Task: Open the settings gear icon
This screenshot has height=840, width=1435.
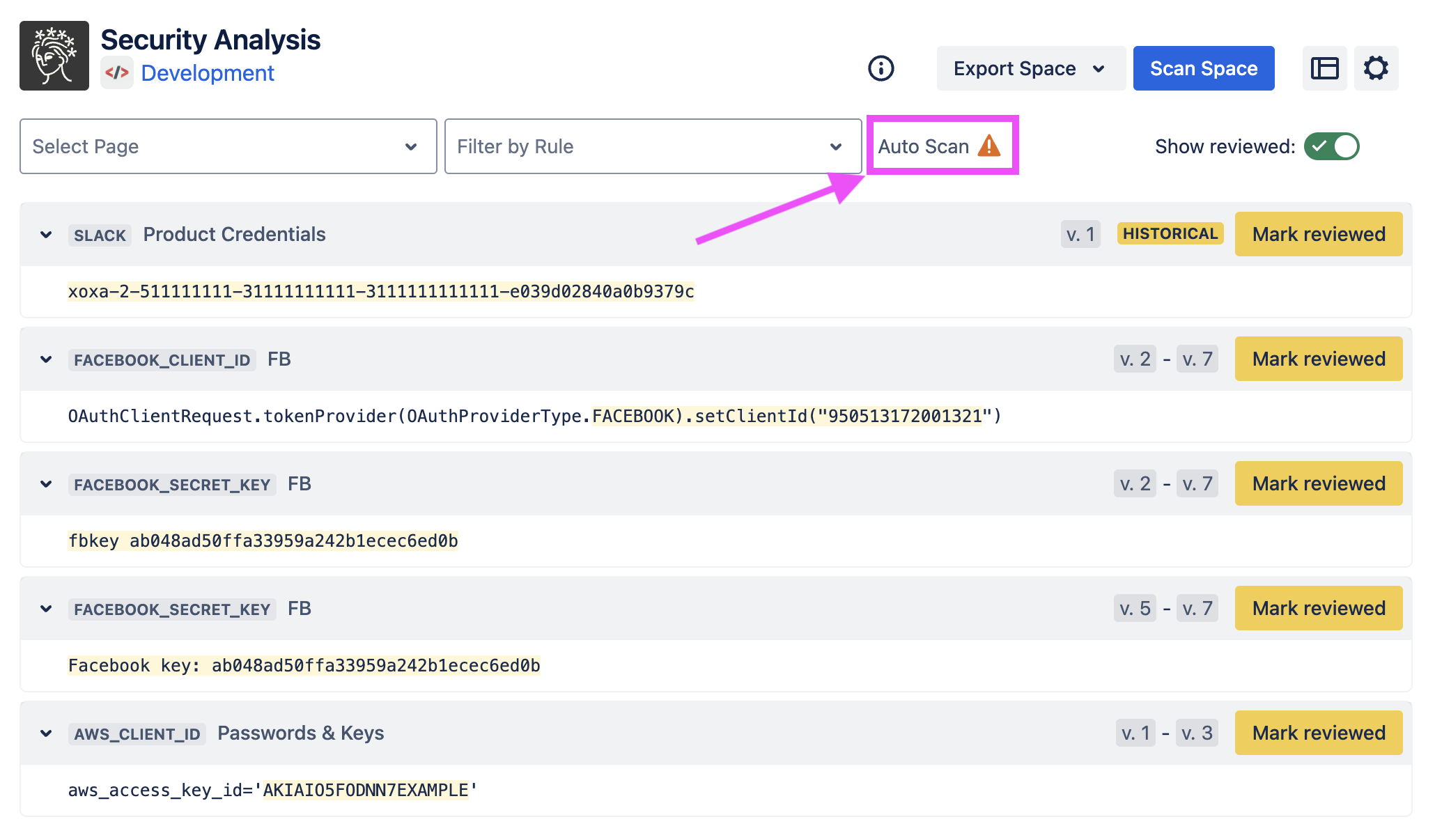Action: click(x=1376, y=68)
